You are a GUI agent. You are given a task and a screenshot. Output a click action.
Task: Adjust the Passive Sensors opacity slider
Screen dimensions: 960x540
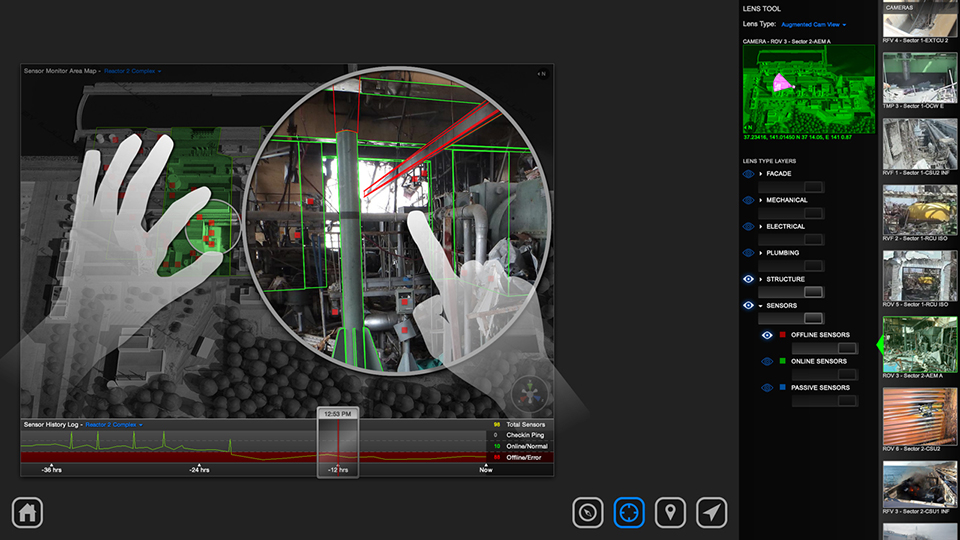pyautogui.click(x=825, y=400)
